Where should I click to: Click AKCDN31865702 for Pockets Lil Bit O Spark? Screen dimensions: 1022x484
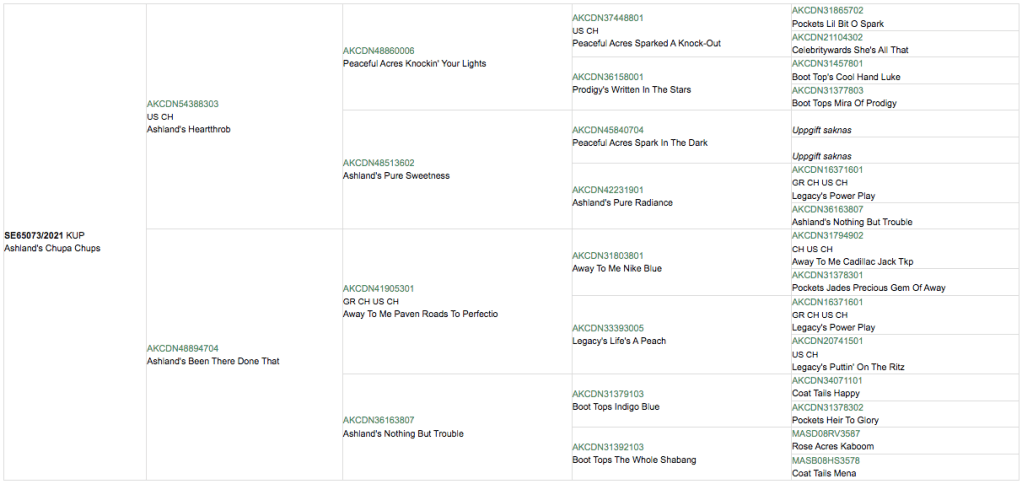(x=827, y=11)
